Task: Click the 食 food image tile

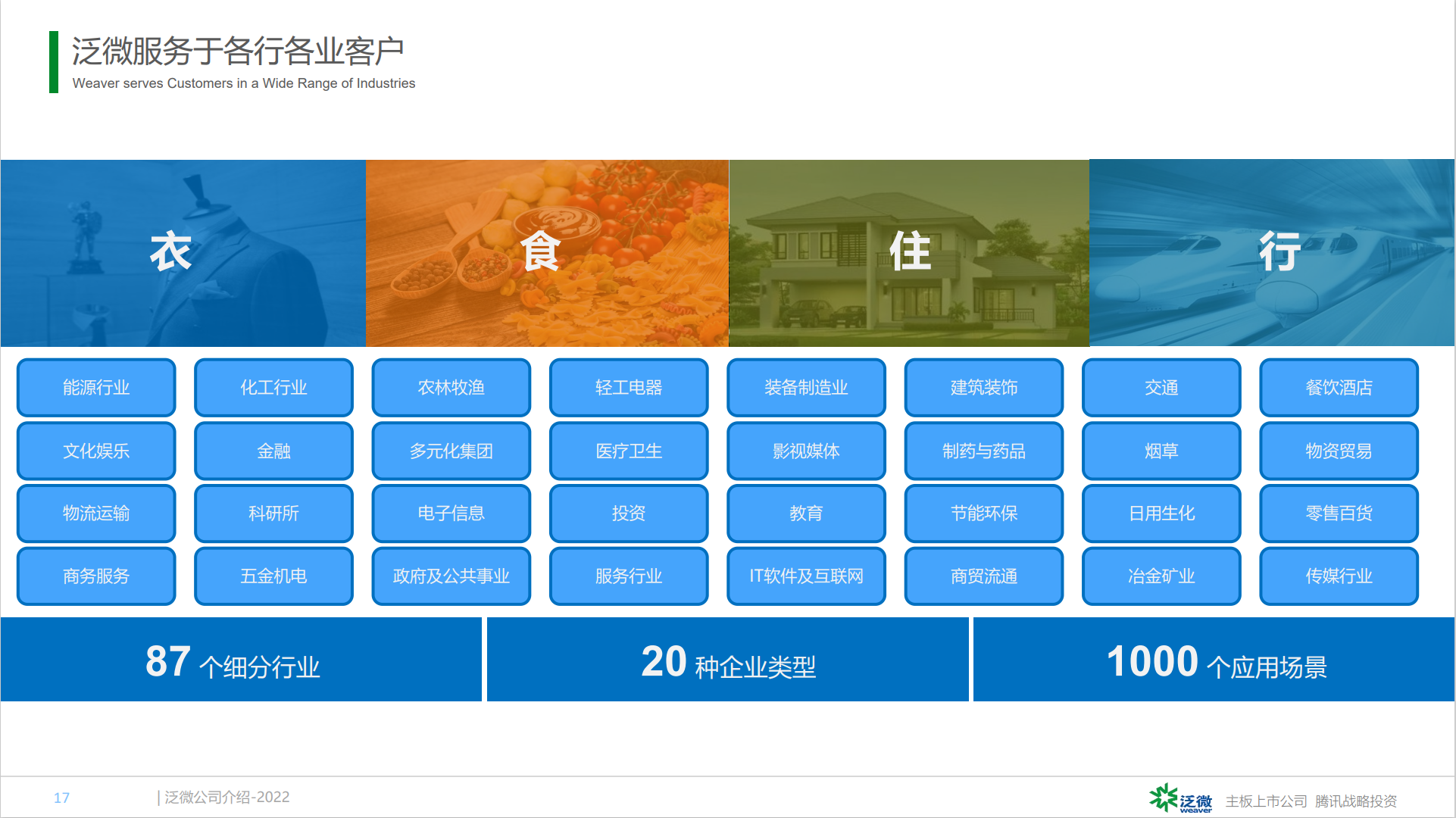Action: [547, 253]
